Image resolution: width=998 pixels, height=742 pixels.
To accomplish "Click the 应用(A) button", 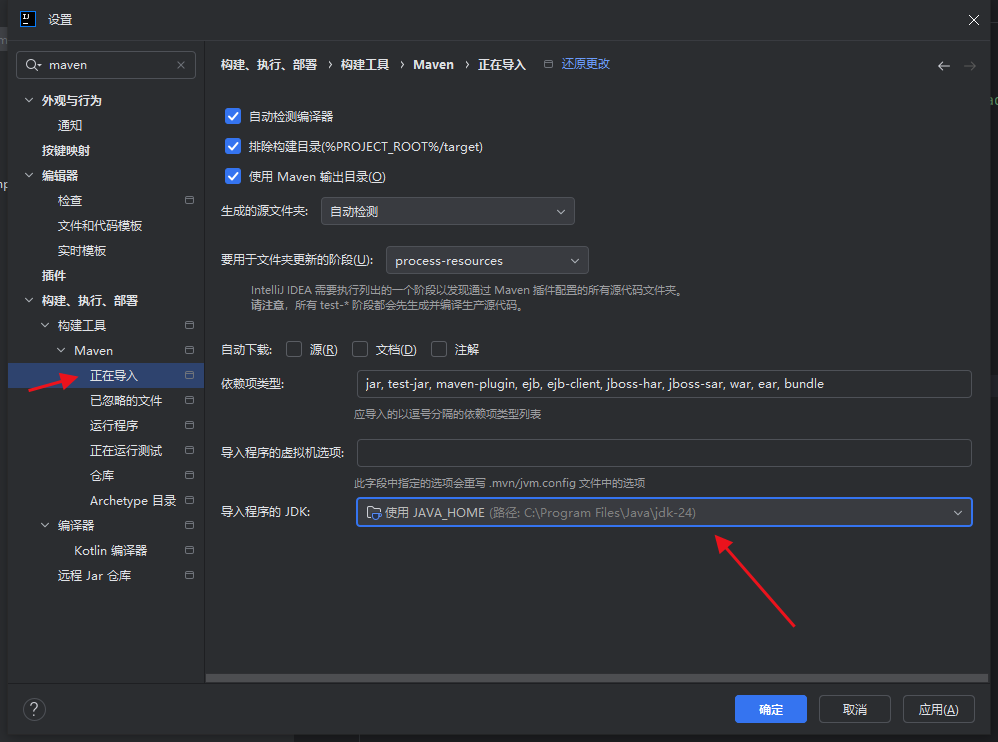I will pos(939,709).
